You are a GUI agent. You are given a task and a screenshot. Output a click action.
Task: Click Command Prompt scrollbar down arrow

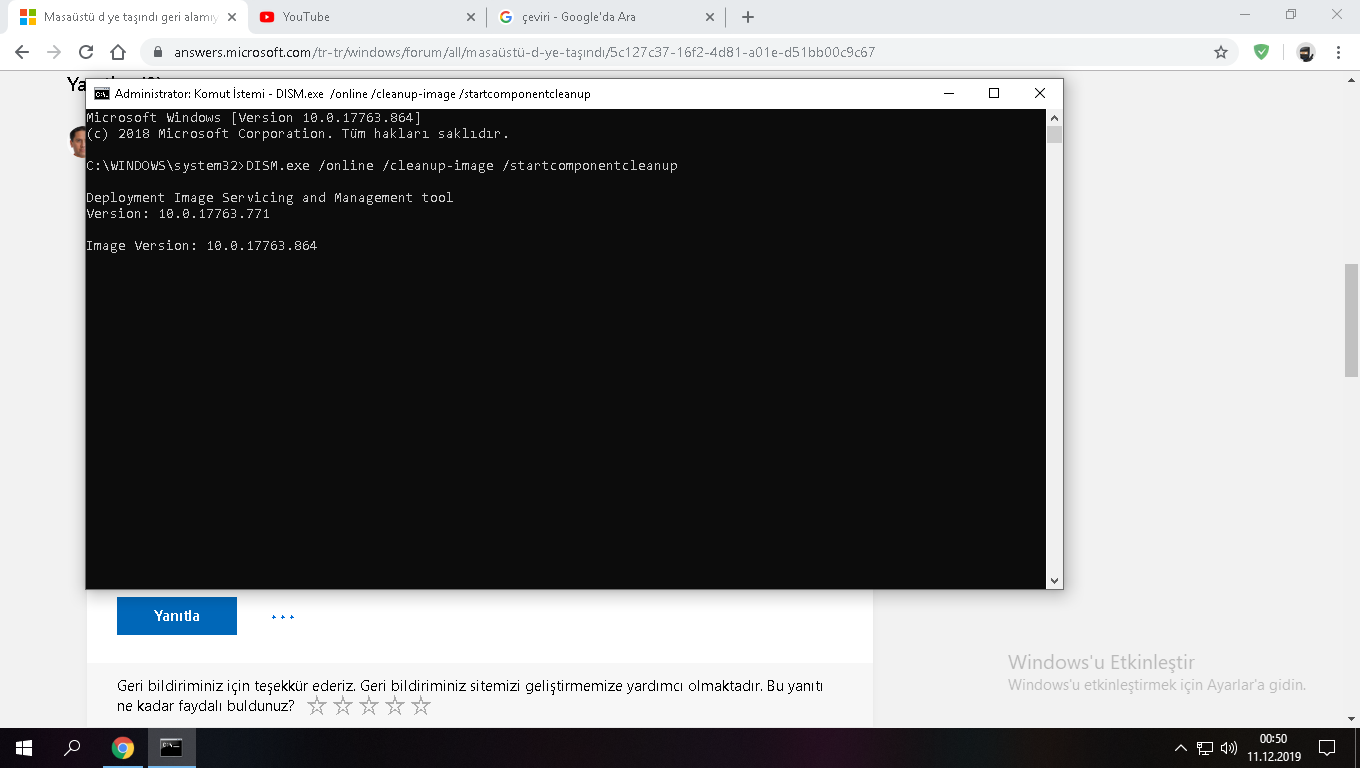pyautogui.click(x=1054, y=580)
